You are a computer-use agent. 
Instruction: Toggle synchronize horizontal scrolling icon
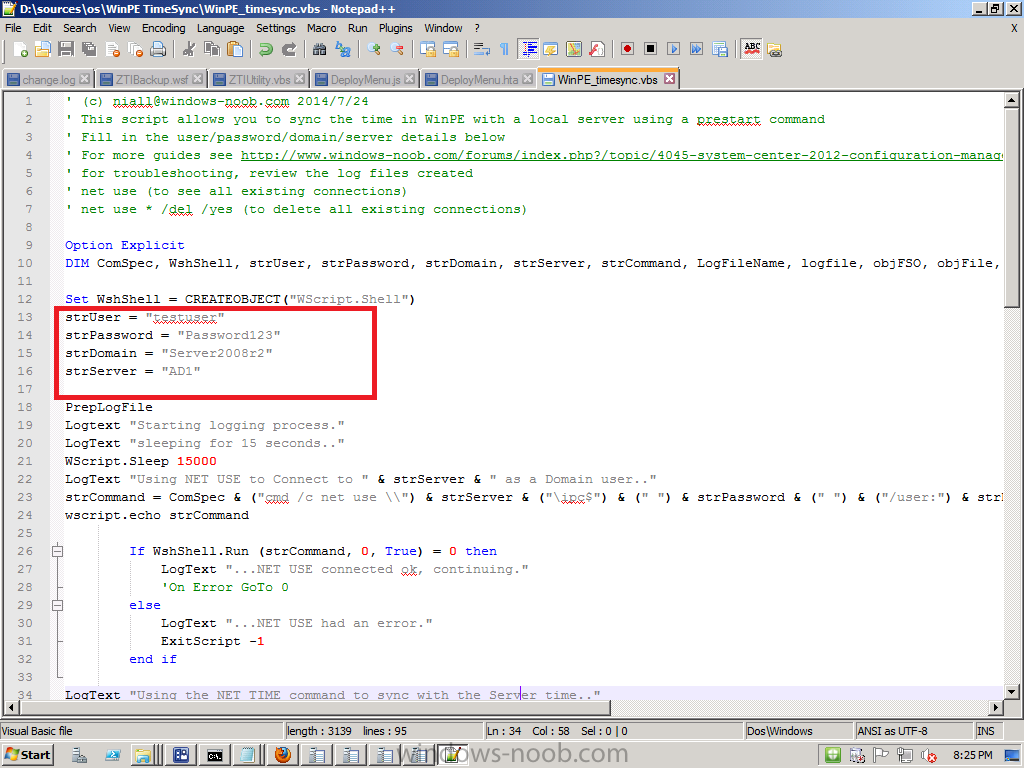(451, 50)
